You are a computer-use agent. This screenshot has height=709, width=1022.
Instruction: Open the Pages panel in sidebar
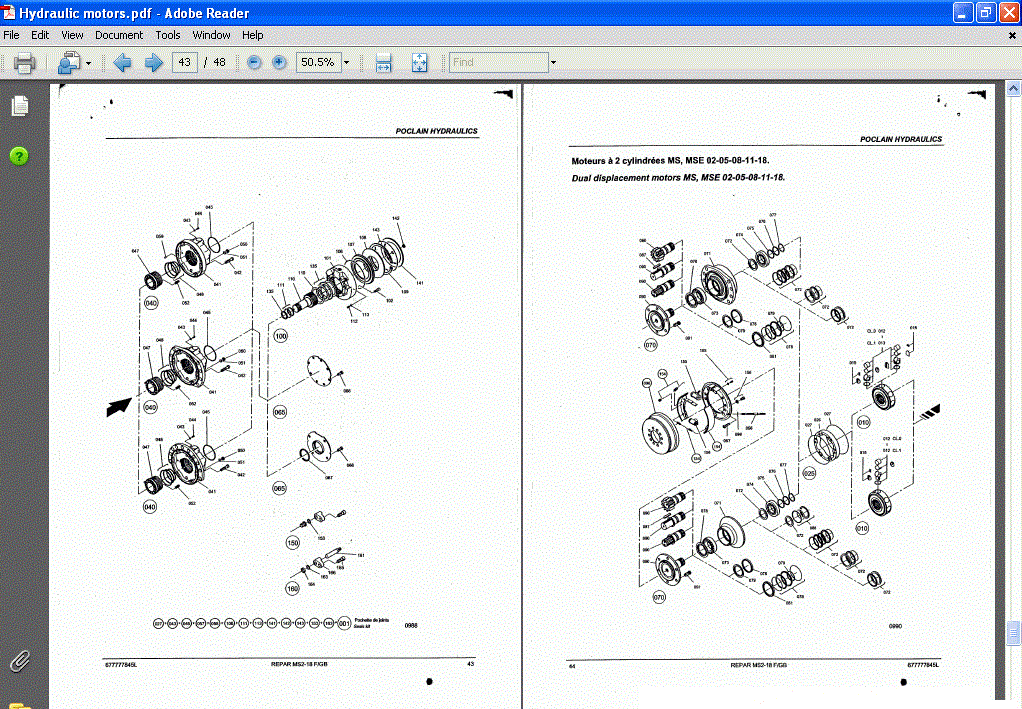[x=20, y=106]
